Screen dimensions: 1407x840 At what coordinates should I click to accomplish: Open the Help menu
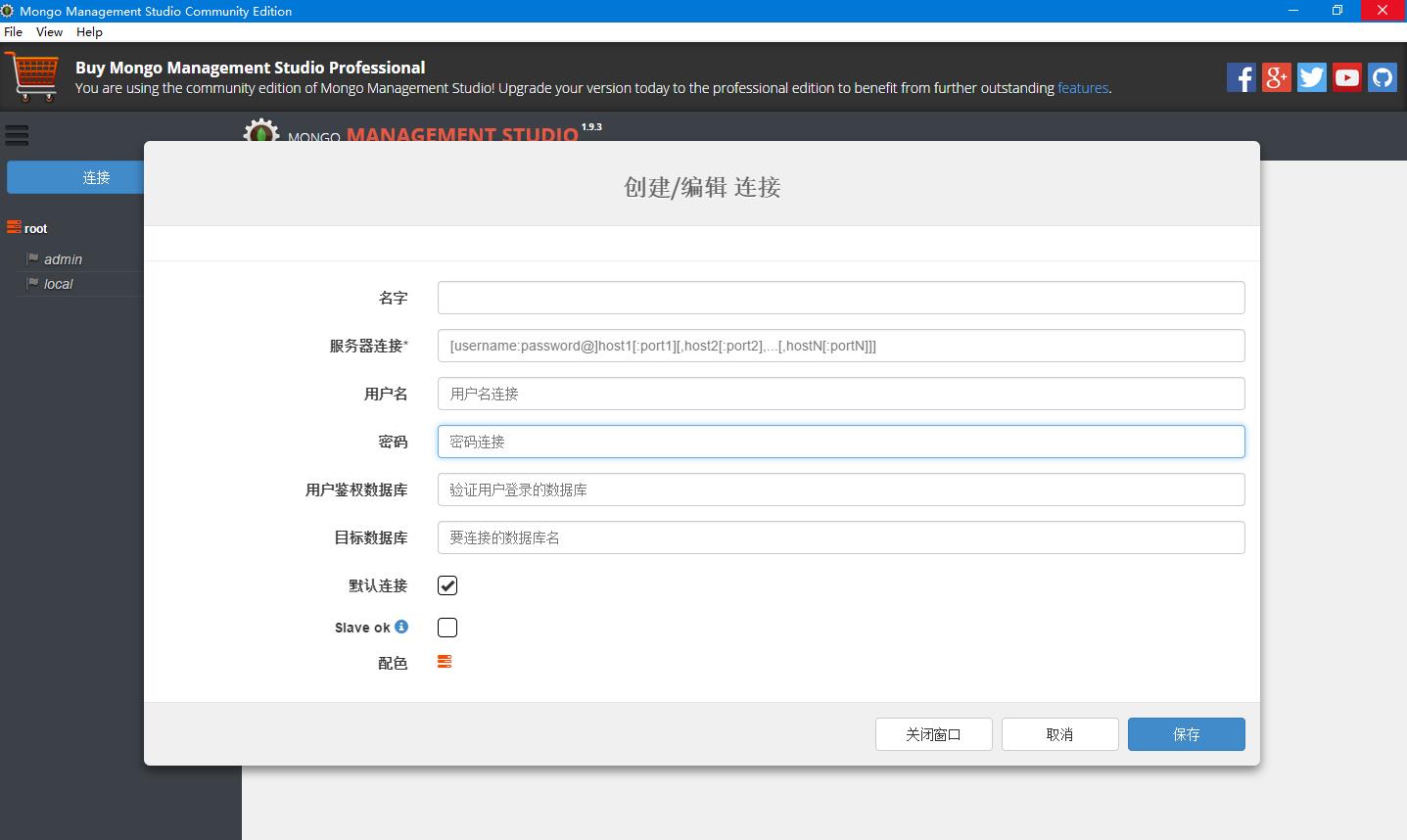coord(89,31)
